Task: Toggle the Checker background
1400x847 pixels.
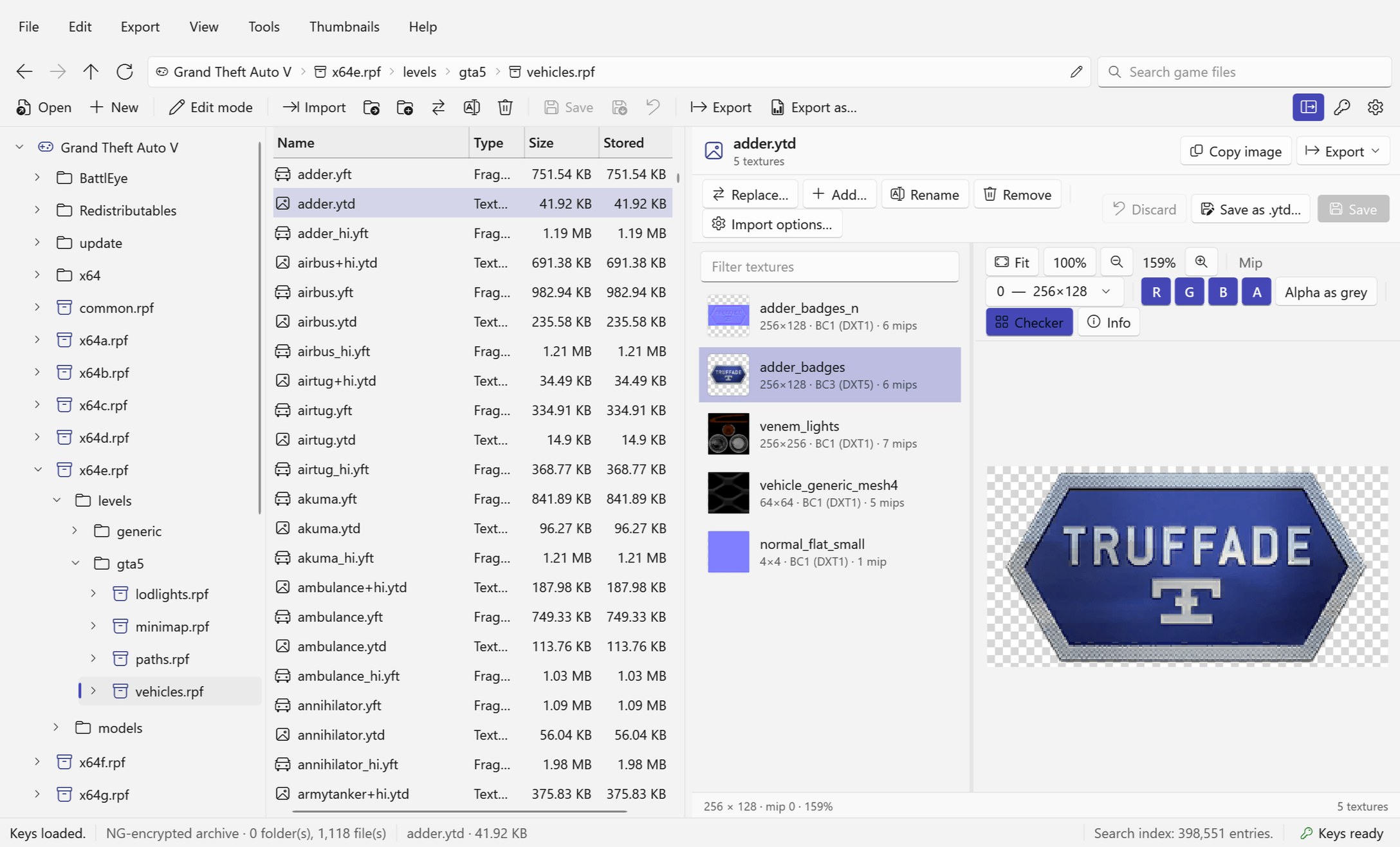Action: (x=1029, y=322)
